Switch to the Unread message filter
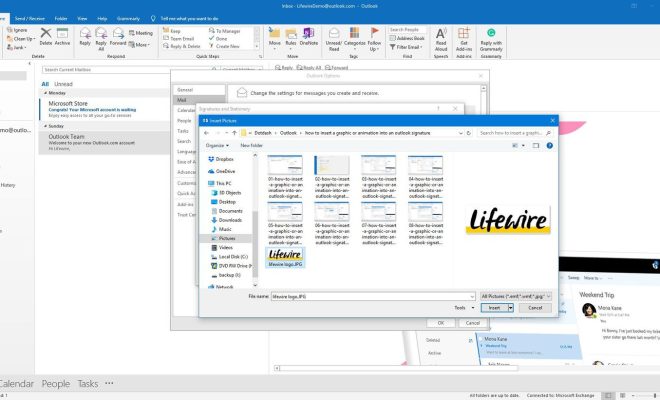 (64, 84)
